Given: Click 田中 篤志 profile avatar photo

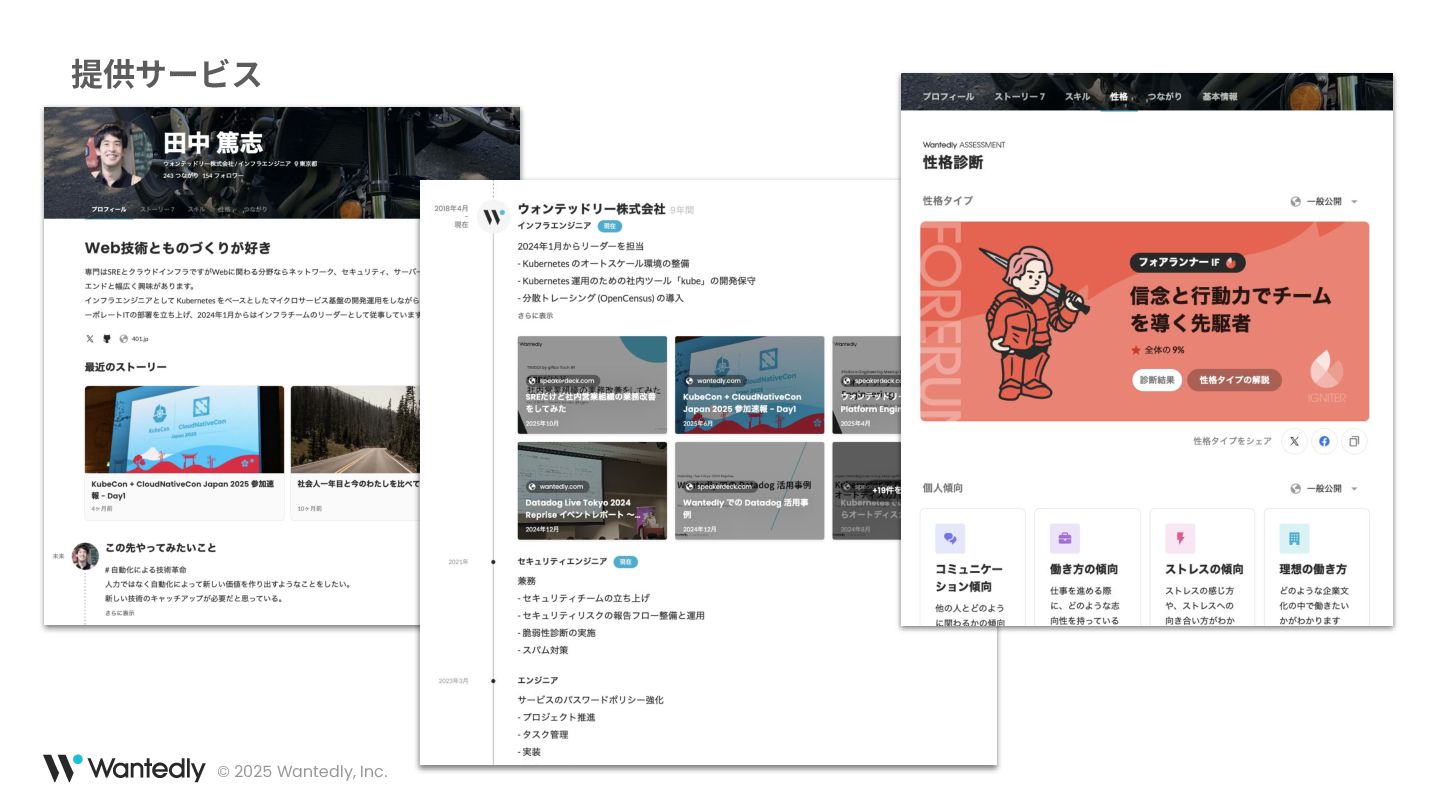Looking at the screenshot, I should pos(118,156).
